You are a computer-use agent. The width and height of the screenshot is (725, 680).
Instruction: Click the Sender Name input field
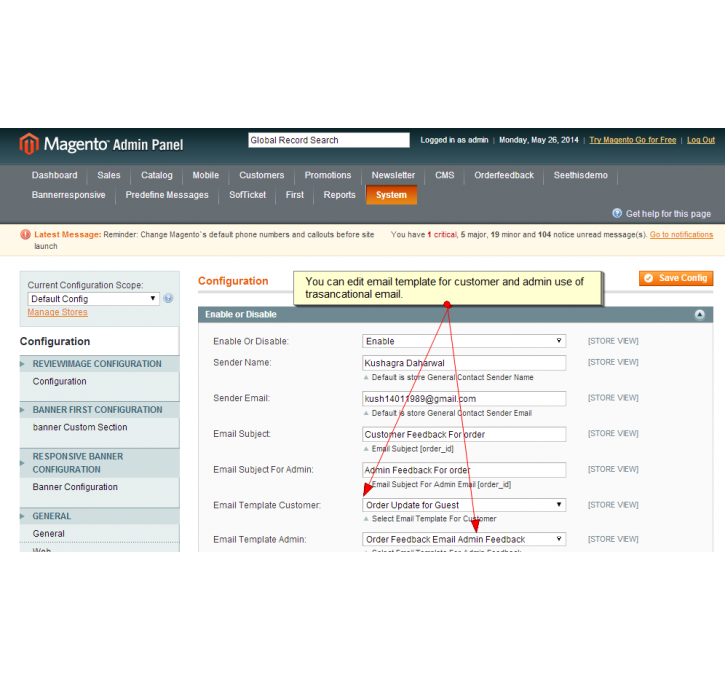pyautogui.click(x=464, y=363)
